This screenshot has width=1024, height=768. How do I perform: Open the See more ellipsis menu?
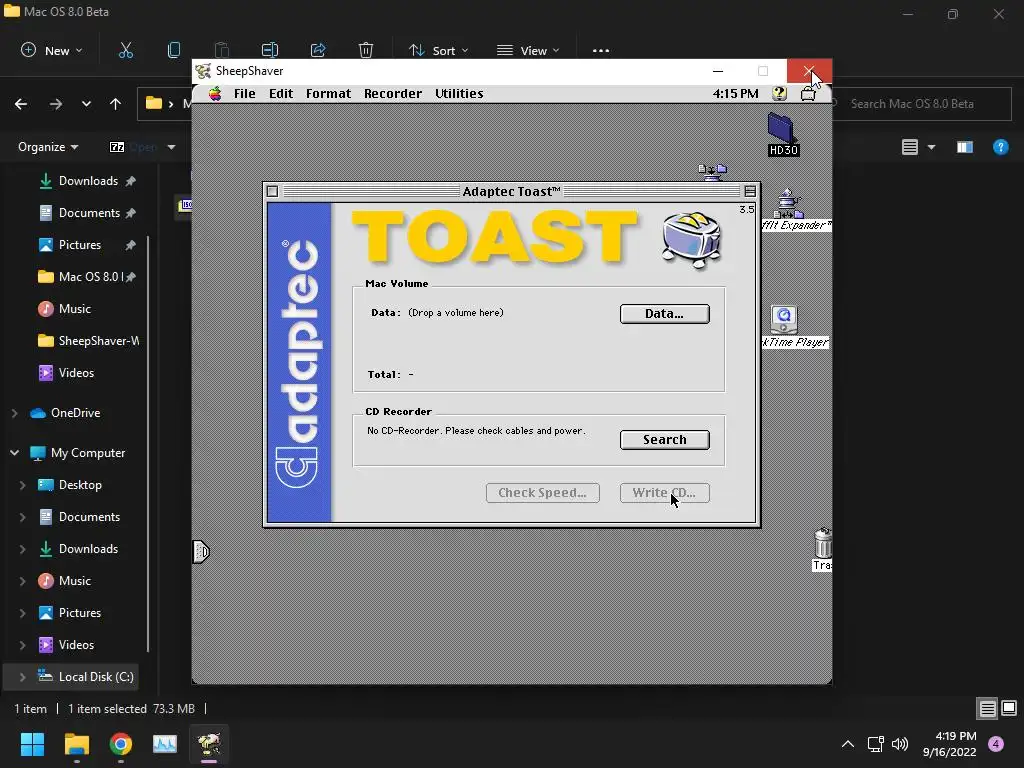[x=600, y=50]
